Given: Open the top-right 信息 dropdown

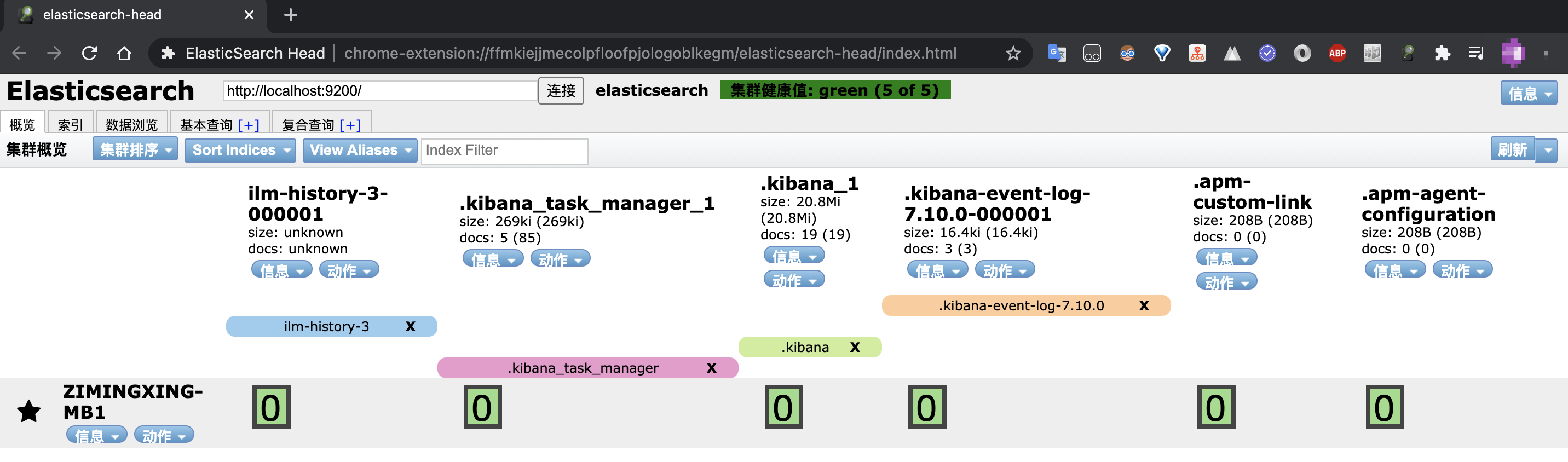Looking at the screenshot, I should coord(1529,93).
